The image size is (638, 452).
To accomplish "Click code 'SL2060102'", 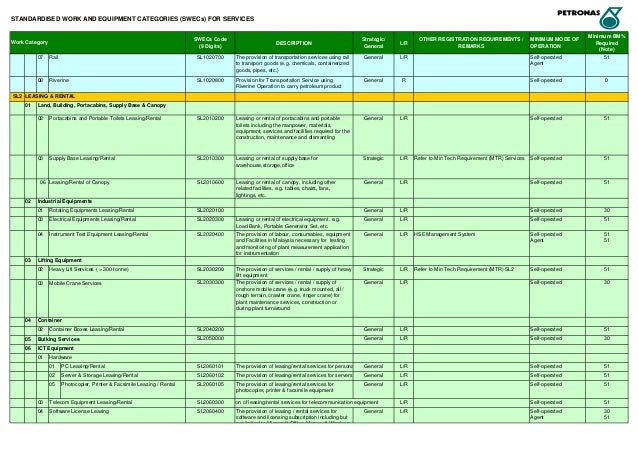I will tap(210, 376).
